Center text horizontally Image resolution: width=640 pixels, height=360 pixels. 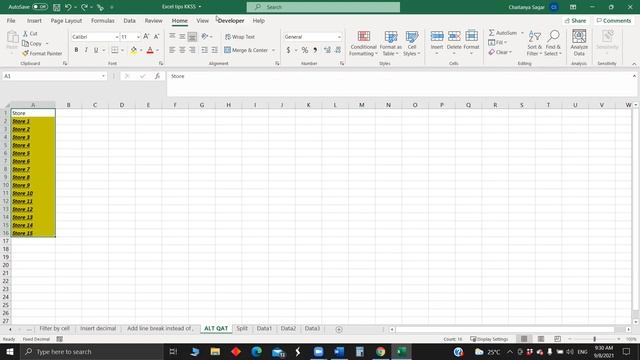pos(182,50)
